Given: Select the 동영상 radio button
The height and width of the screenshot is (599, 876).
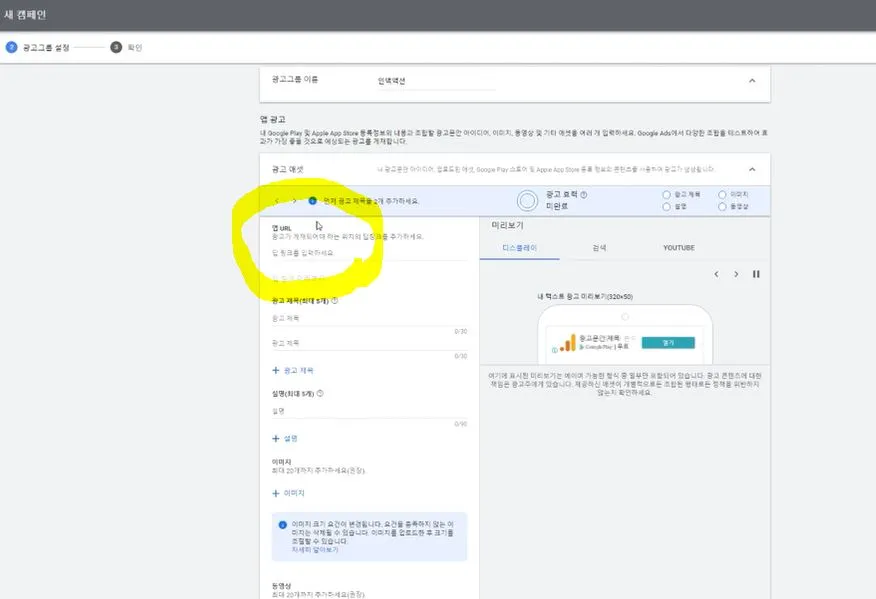Looking at the screenshot, I should click(723, 205).
